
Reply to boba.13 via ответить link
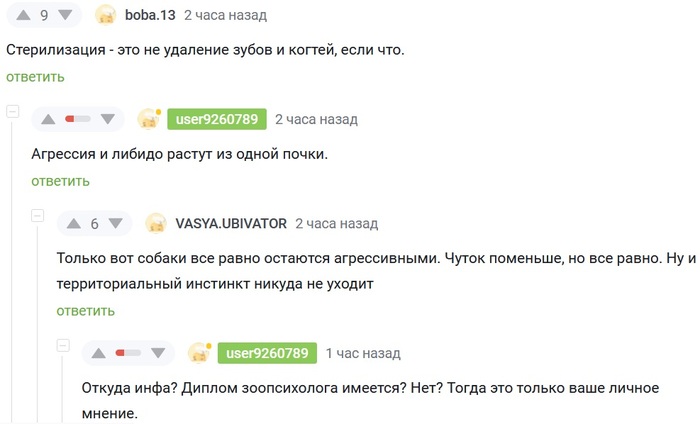coord(35,77)
